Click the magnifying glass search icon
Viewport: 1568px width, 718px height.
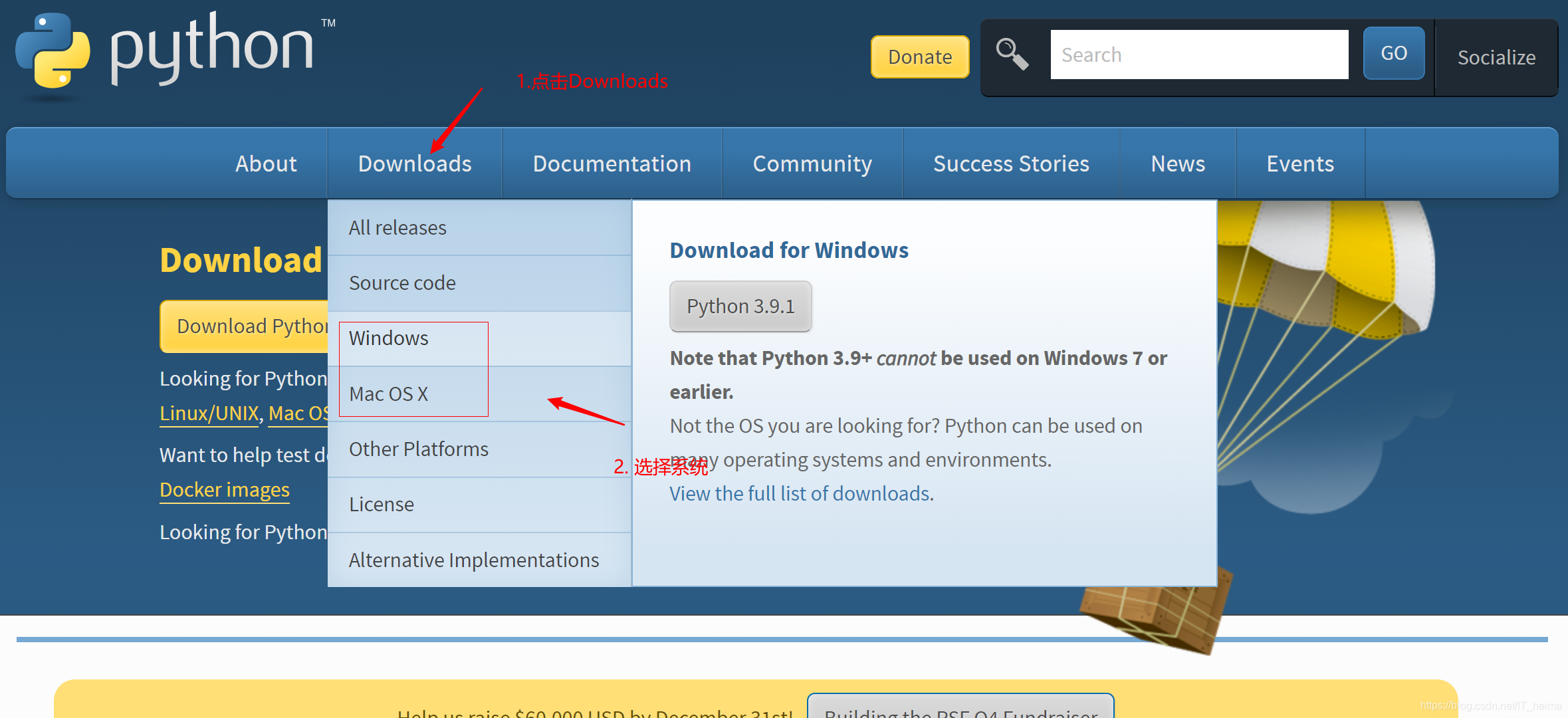pos(1012,55)
